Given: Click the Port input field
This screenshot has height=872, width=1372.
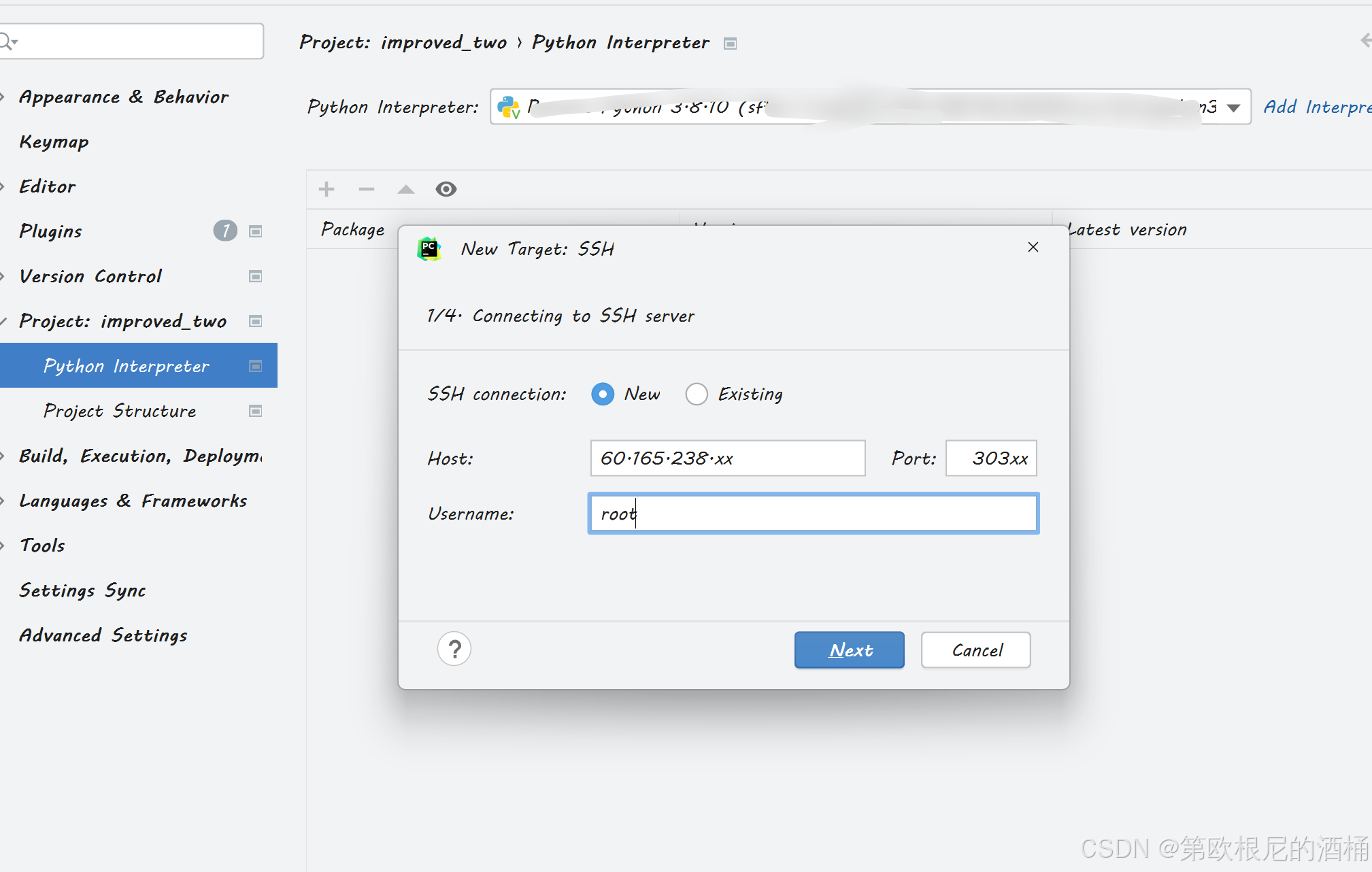Looking at the screenshot, I should coord(991,458).
